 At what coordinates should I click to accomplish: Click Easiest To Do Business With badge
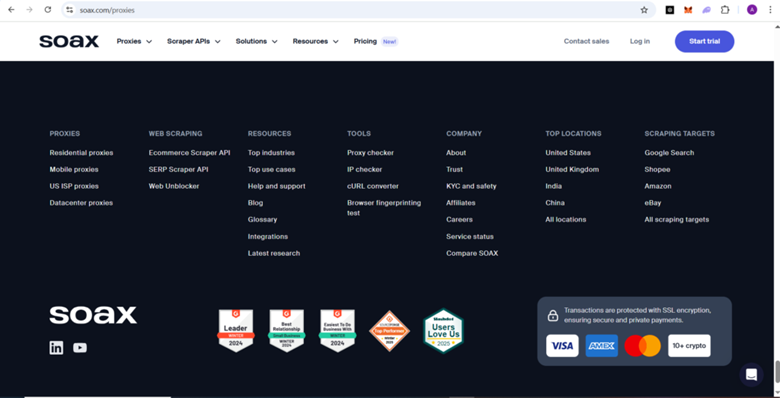(337, 330)
